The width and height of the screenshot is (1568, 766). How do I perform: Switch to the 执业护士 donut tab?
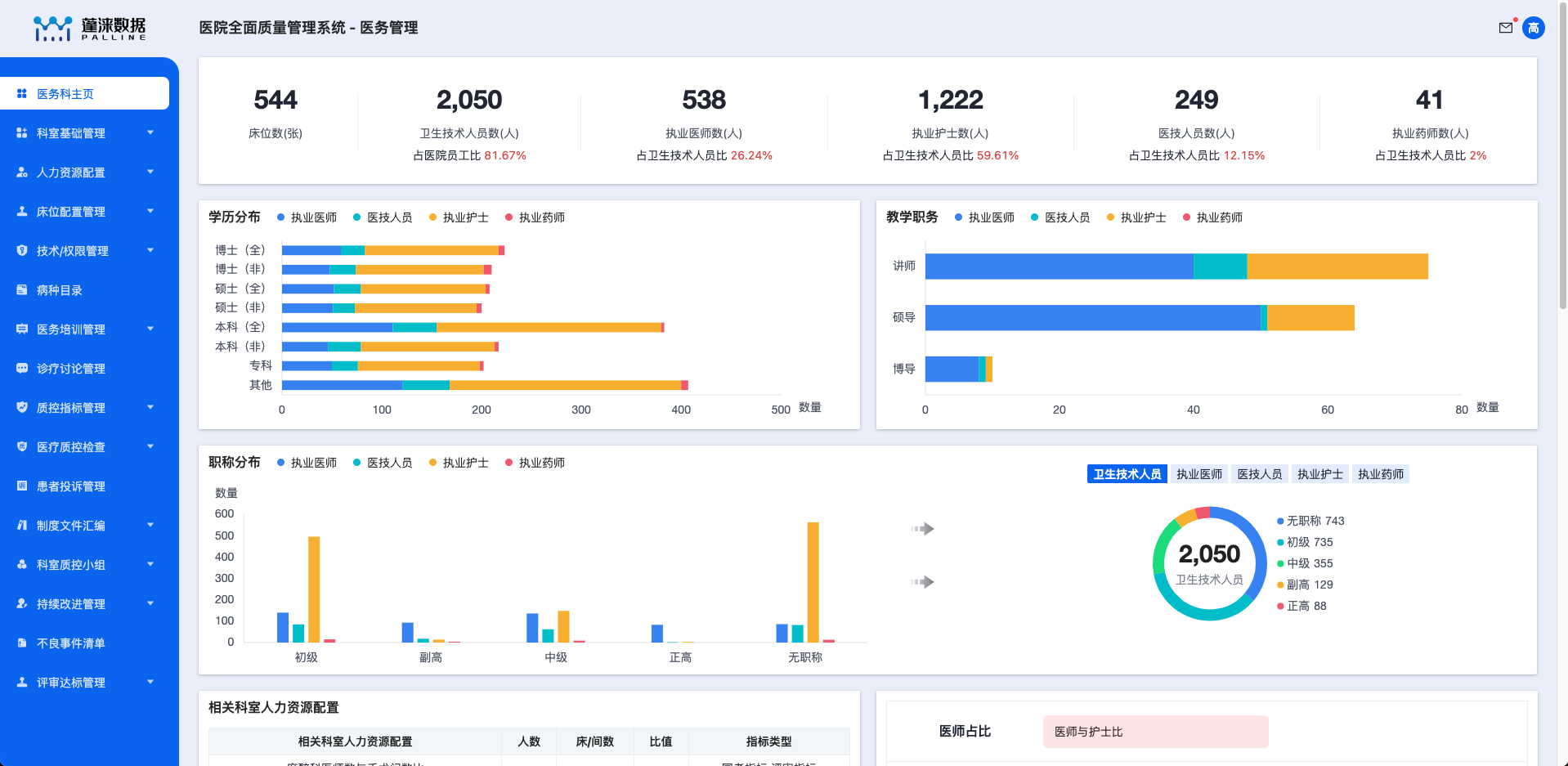point(1320,474)
